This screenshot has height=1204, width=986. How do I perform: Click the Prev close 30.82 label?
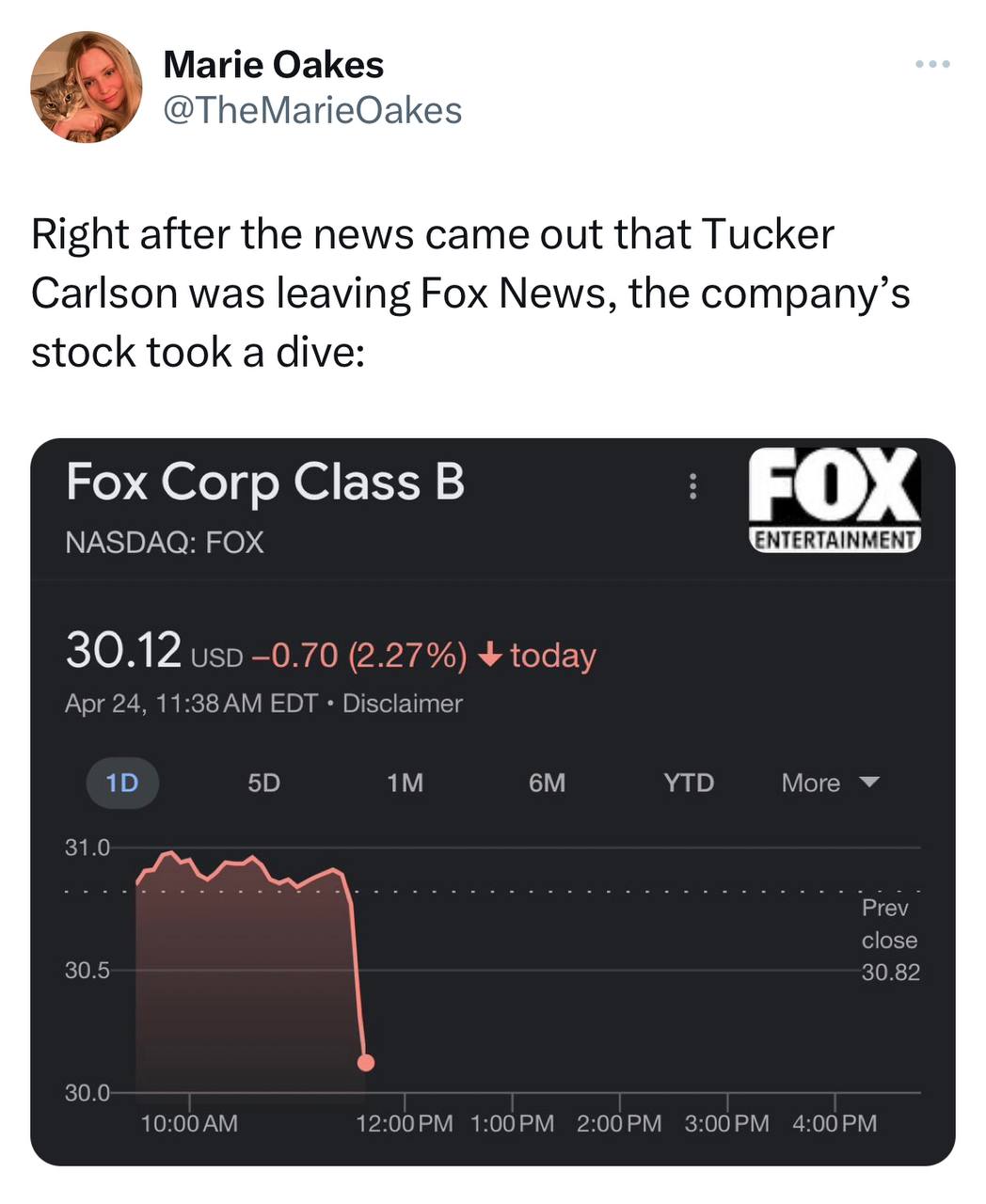click(x=889, y=940)
